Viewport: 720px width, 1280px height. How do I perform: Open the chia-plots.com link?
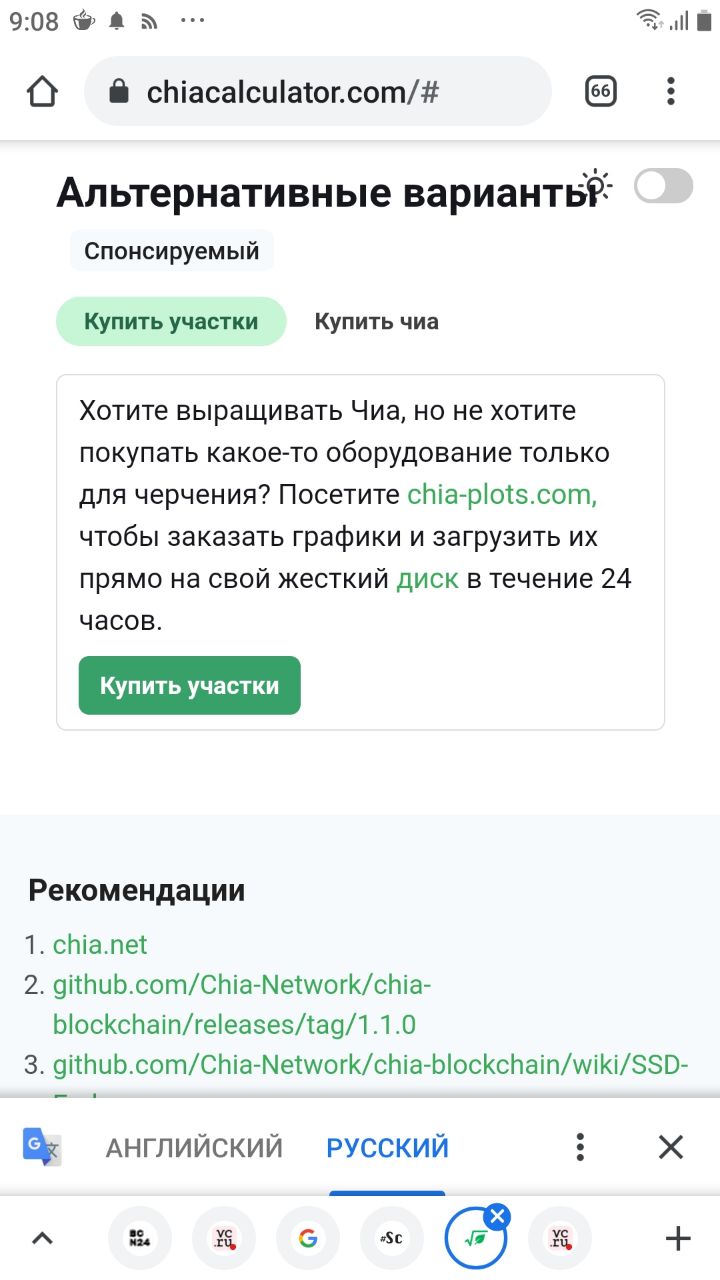click(502, 495)
